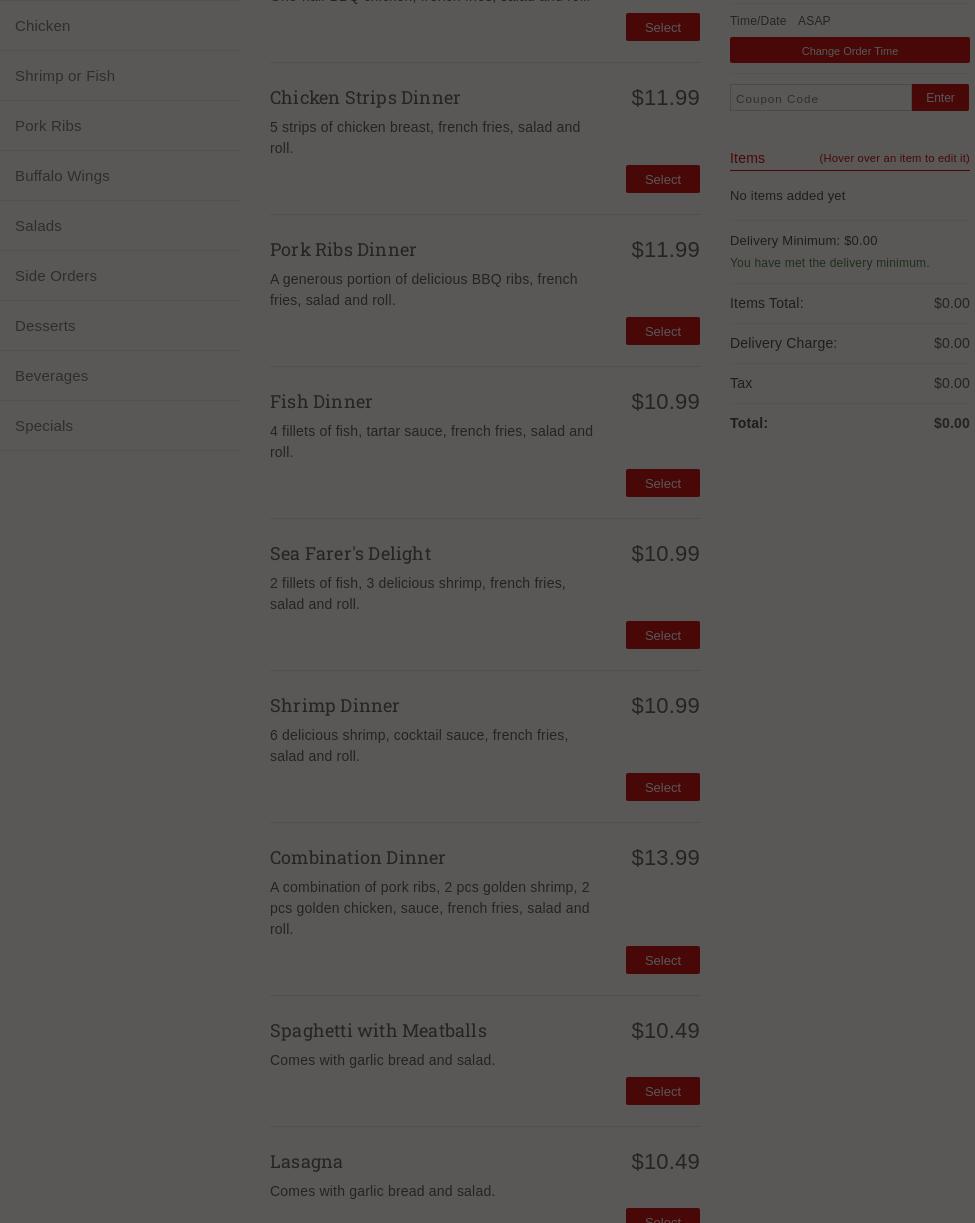
Task: Go to Pork Ribs category
Action: point(48,126)
